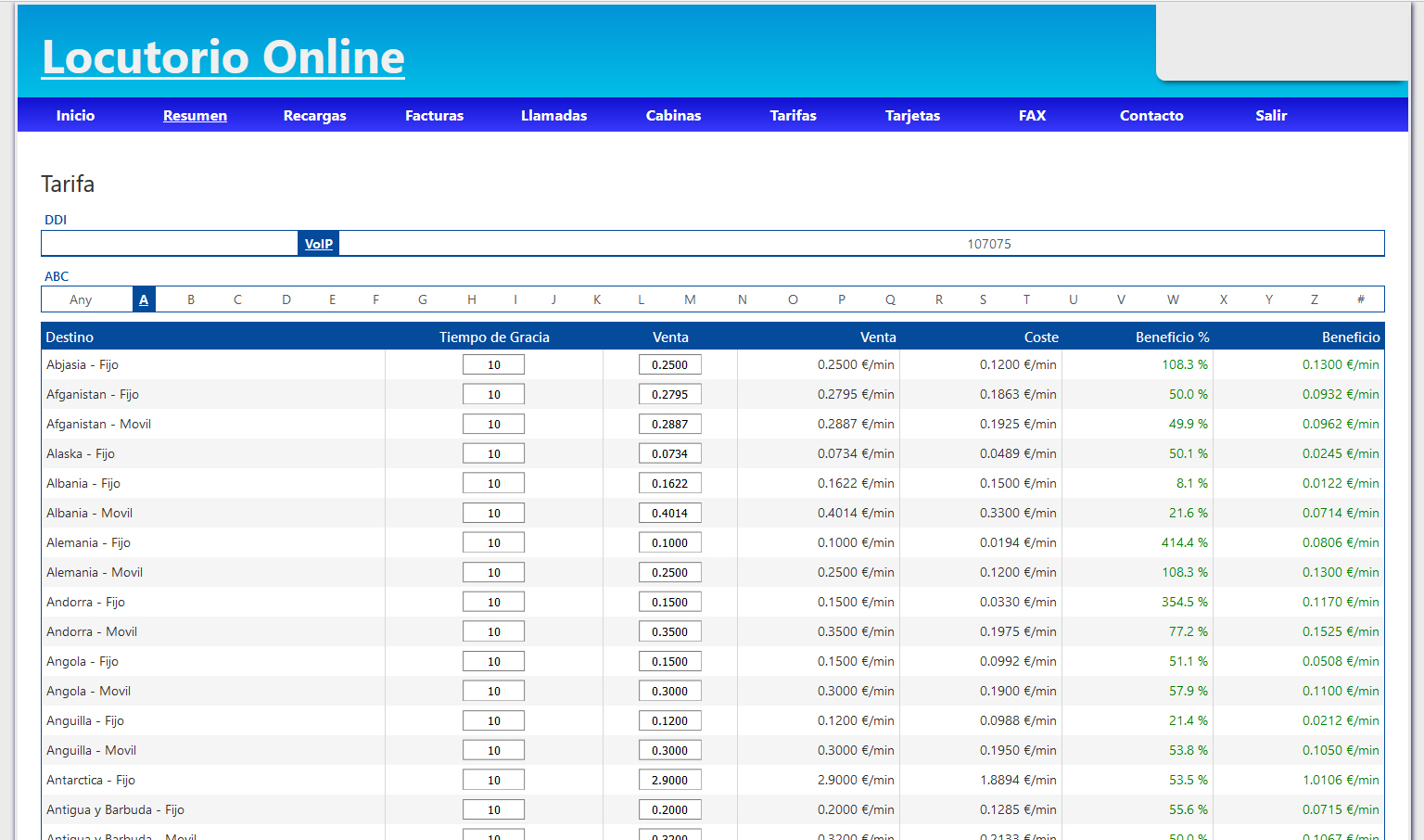Select the 1.8894 €/min cost value
The width and height of the screenshot is (1424, 840).
point(1018,780)
